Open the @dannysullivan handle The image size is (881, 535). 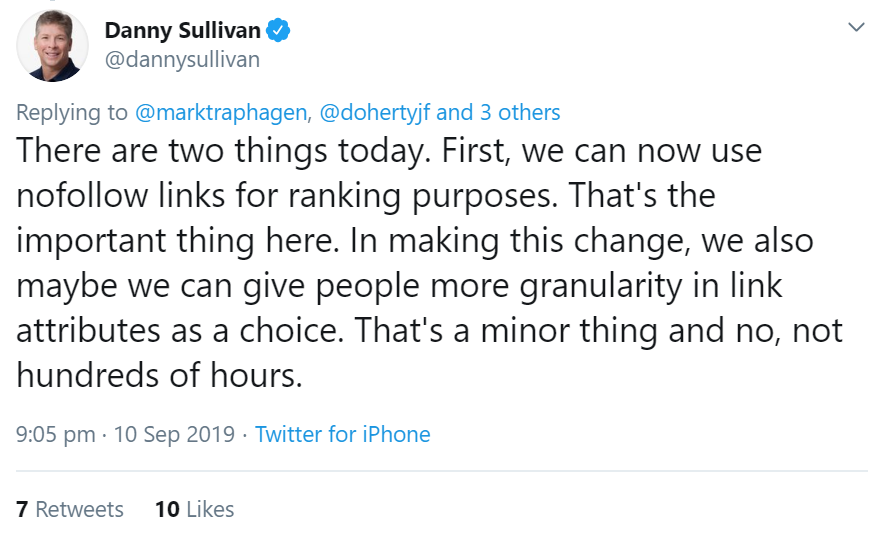pos(182,60)
